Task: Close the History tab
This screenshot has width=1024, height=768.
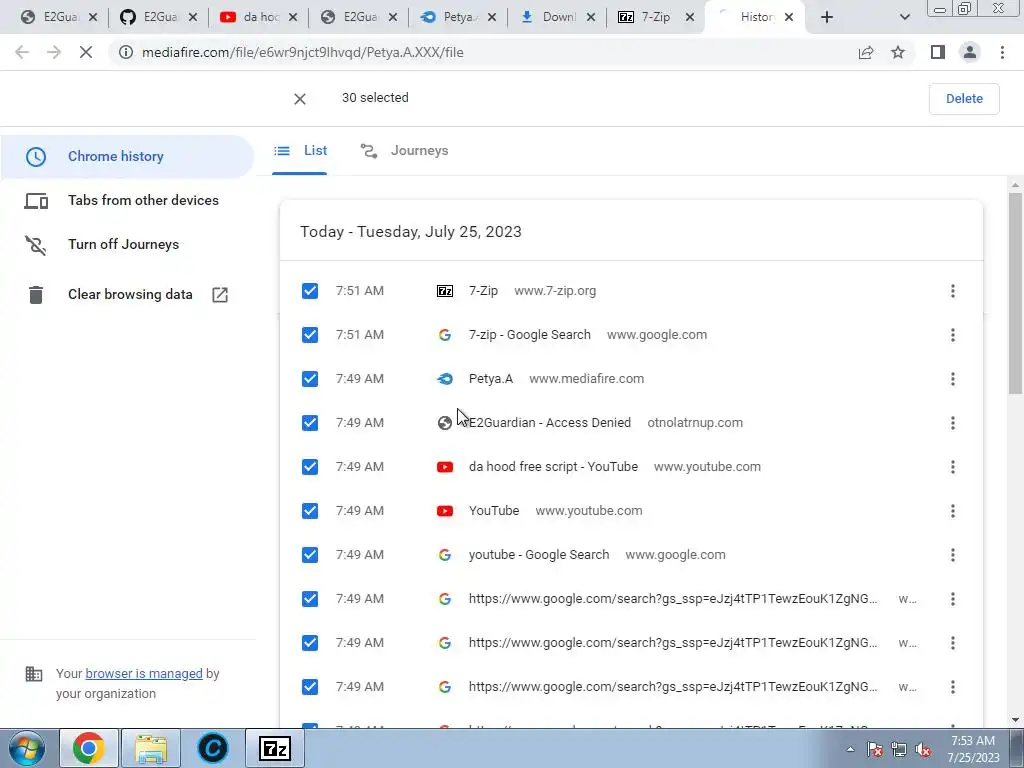Action: [x=789, y=18]
